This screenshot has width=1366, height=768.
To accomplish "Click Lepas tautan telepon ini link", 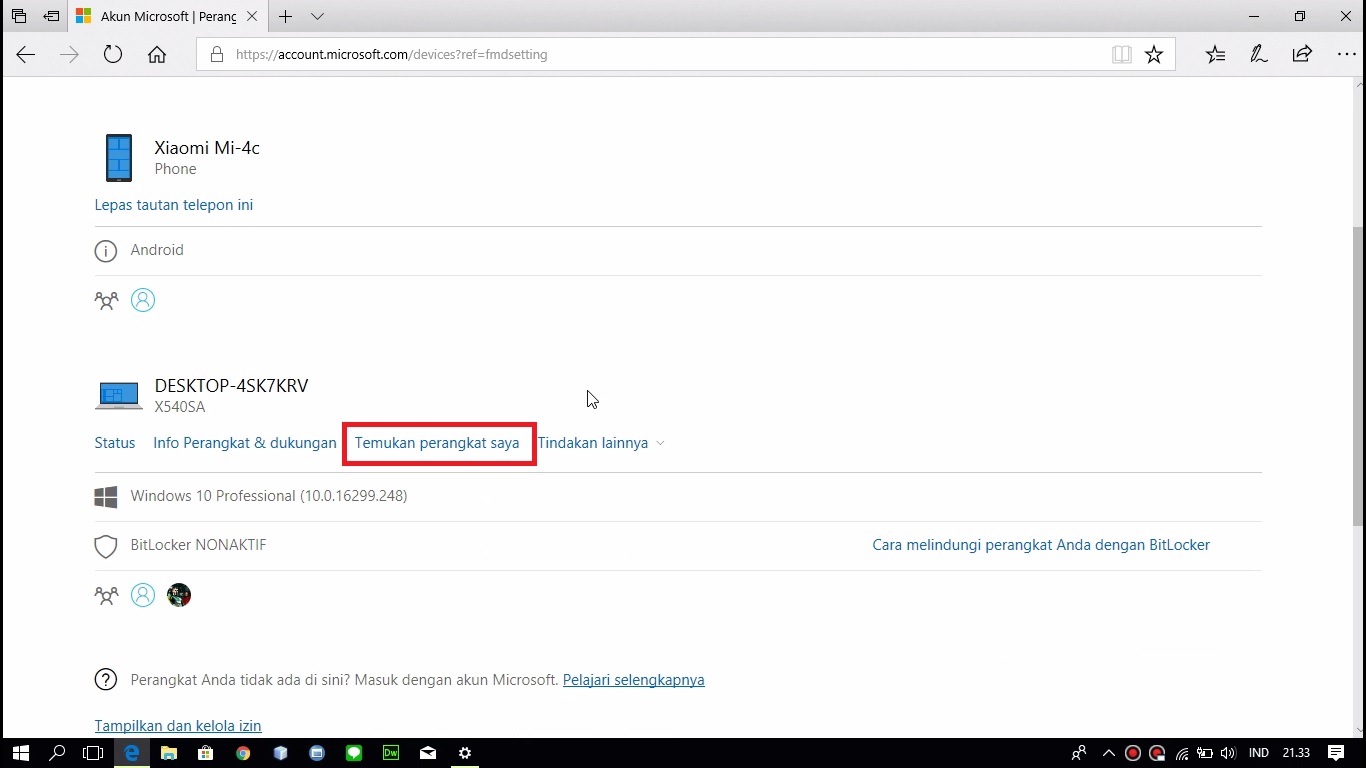I will pos(174,205).
